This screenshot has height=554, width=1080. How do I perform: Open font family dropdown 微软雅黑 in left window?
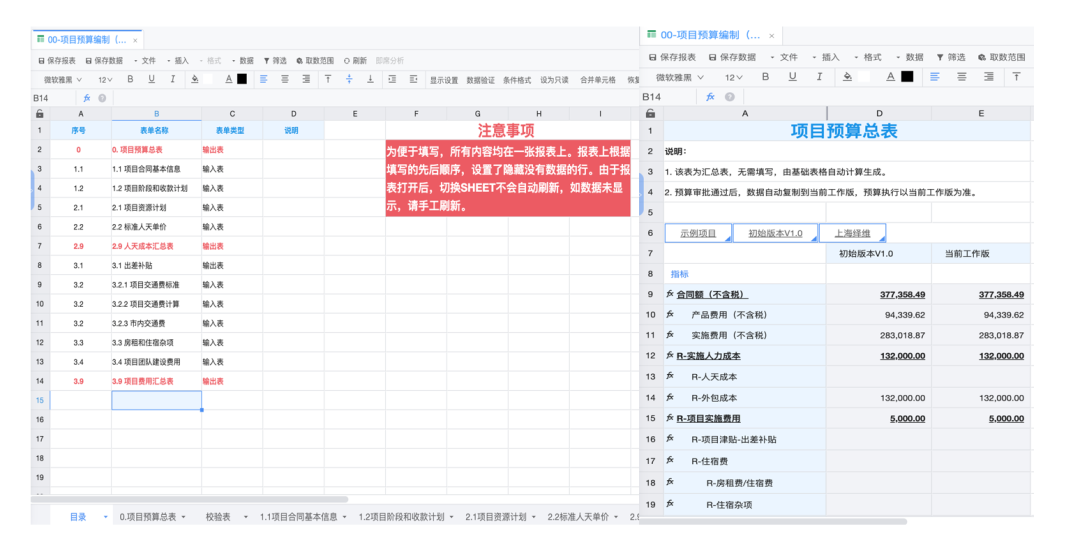63,80
